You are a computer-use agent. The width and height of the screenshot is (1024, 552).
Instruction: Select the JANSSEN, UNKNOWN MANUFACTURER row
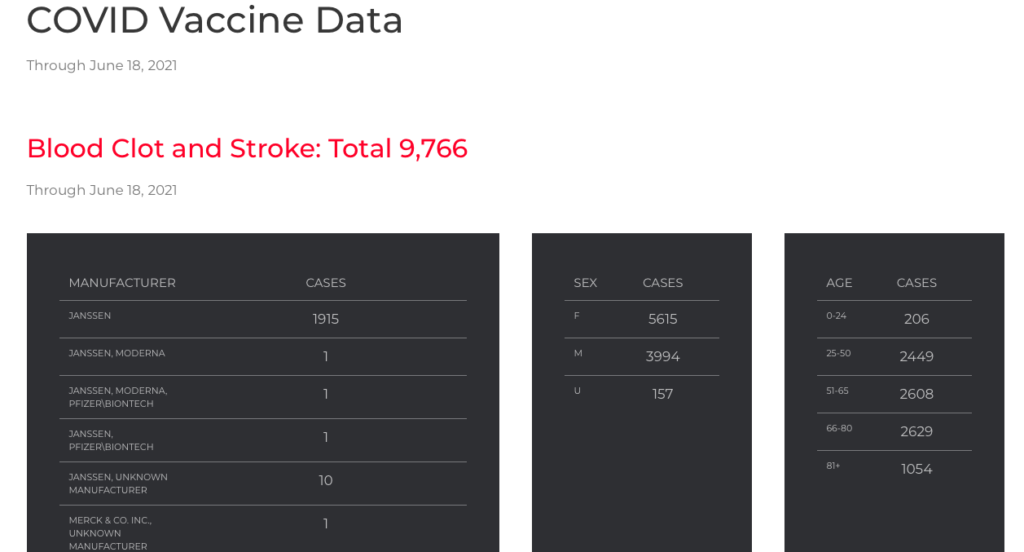(118, 483)
